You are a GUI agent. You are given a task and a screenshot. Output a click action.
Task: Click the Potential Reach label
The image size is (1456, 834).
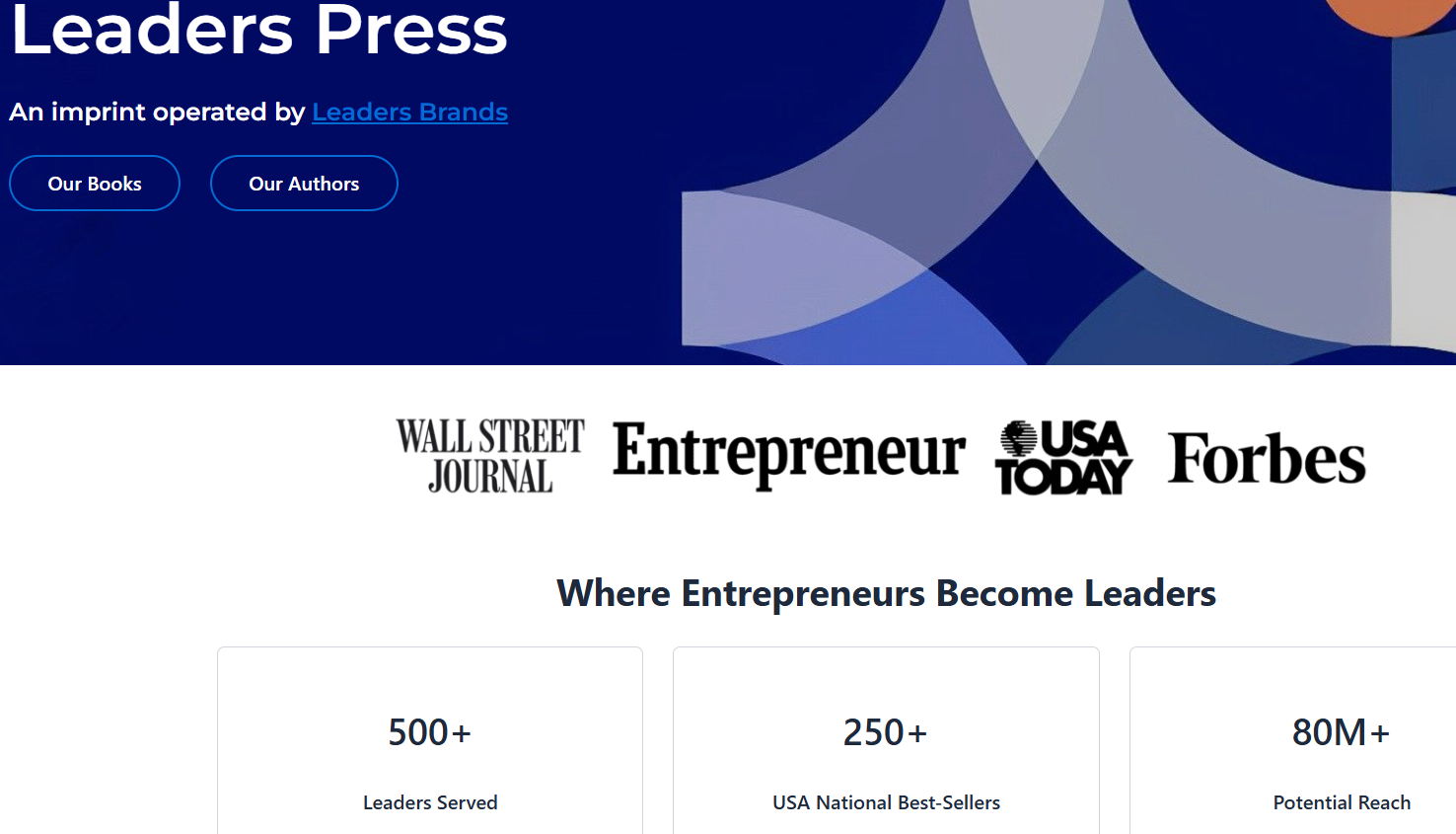[x=1342, y=802]
